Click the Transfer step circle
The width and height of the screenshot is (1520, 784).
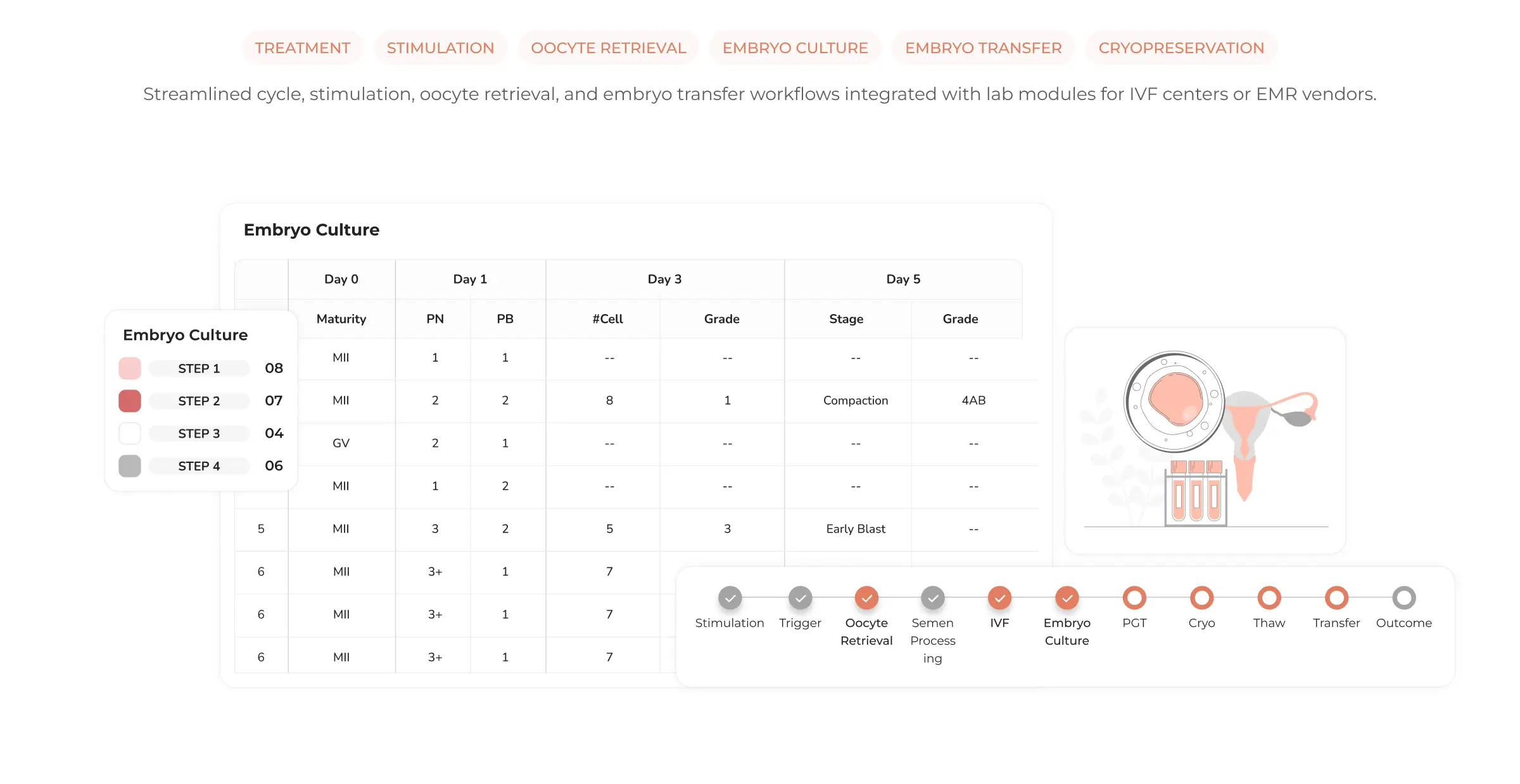(x=1336, y=597)
